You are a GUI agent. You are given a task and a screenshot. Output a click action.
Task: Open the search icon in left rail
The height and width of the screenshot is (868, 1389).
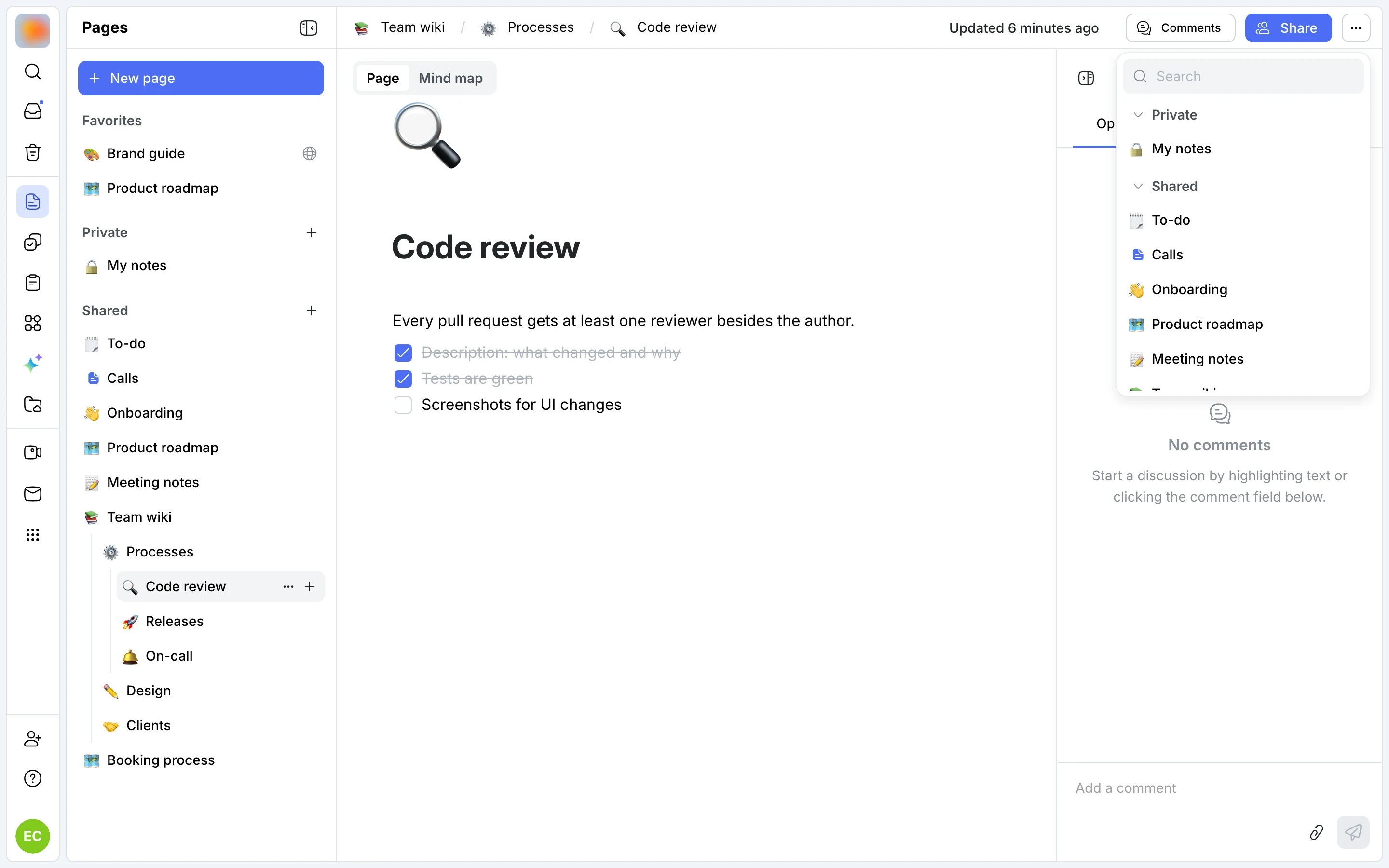pos(33,72)
